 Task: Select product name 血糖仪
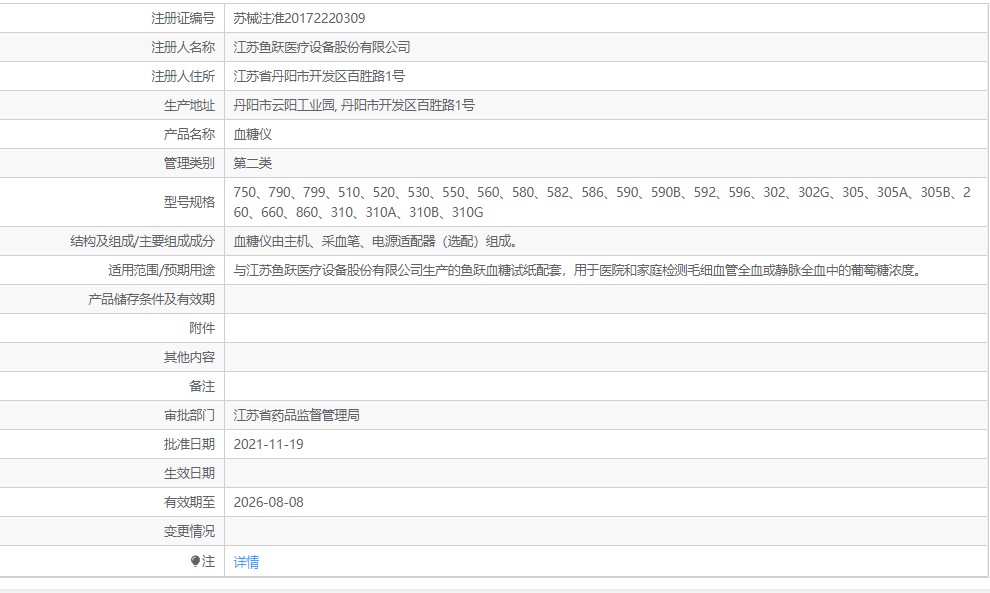coord(253,135)
